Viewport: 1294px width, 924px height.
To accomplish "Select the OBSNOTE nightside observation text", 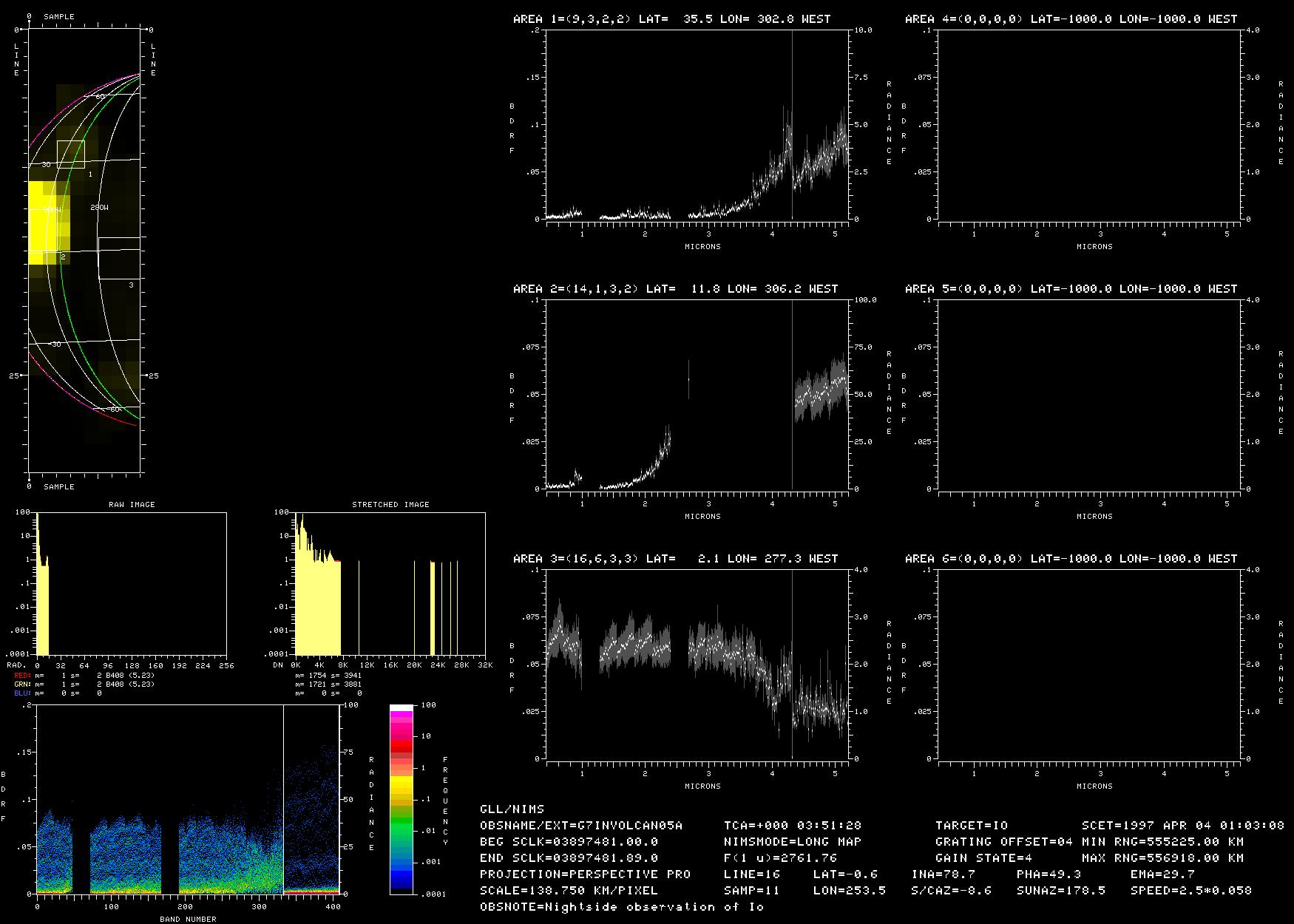I will point(621,906).
